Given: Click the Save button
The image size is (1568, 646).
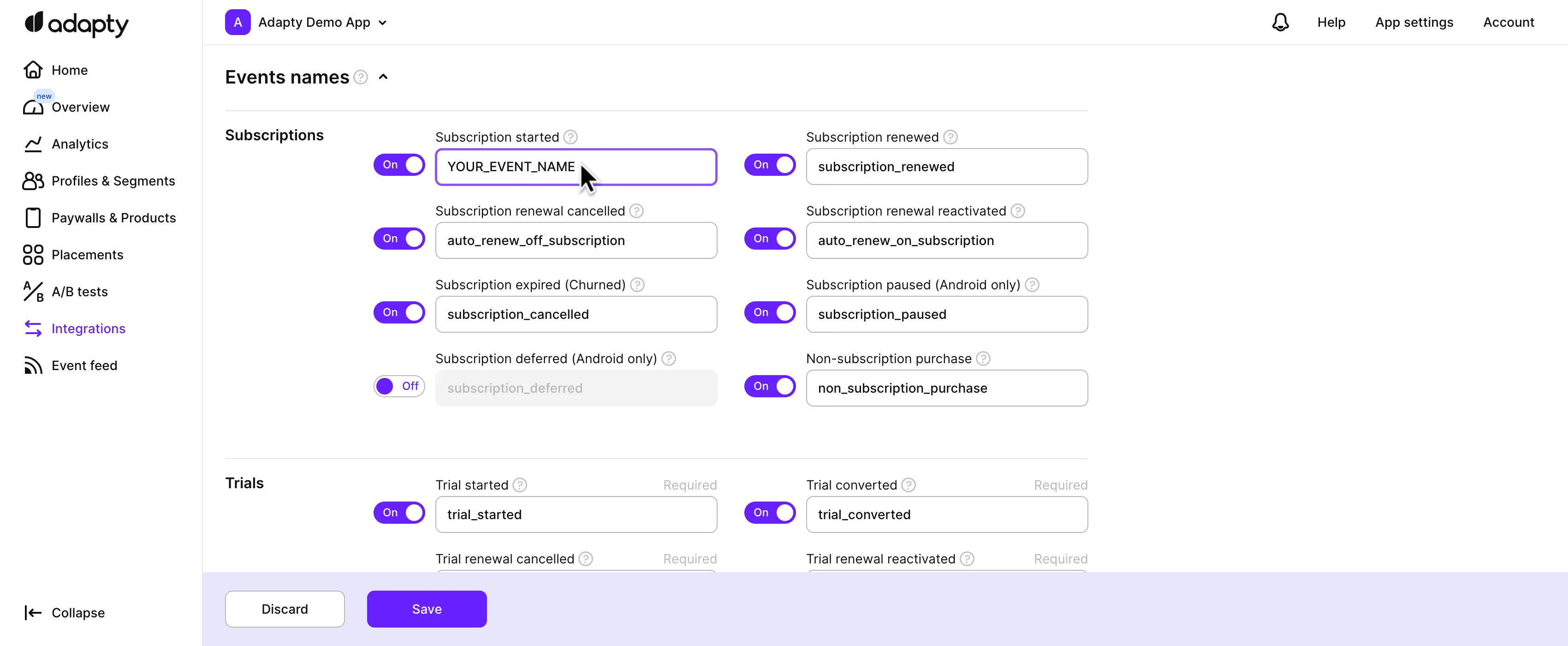Looking at the screenshot, I should pyautogui.click(x=427, y=609).
